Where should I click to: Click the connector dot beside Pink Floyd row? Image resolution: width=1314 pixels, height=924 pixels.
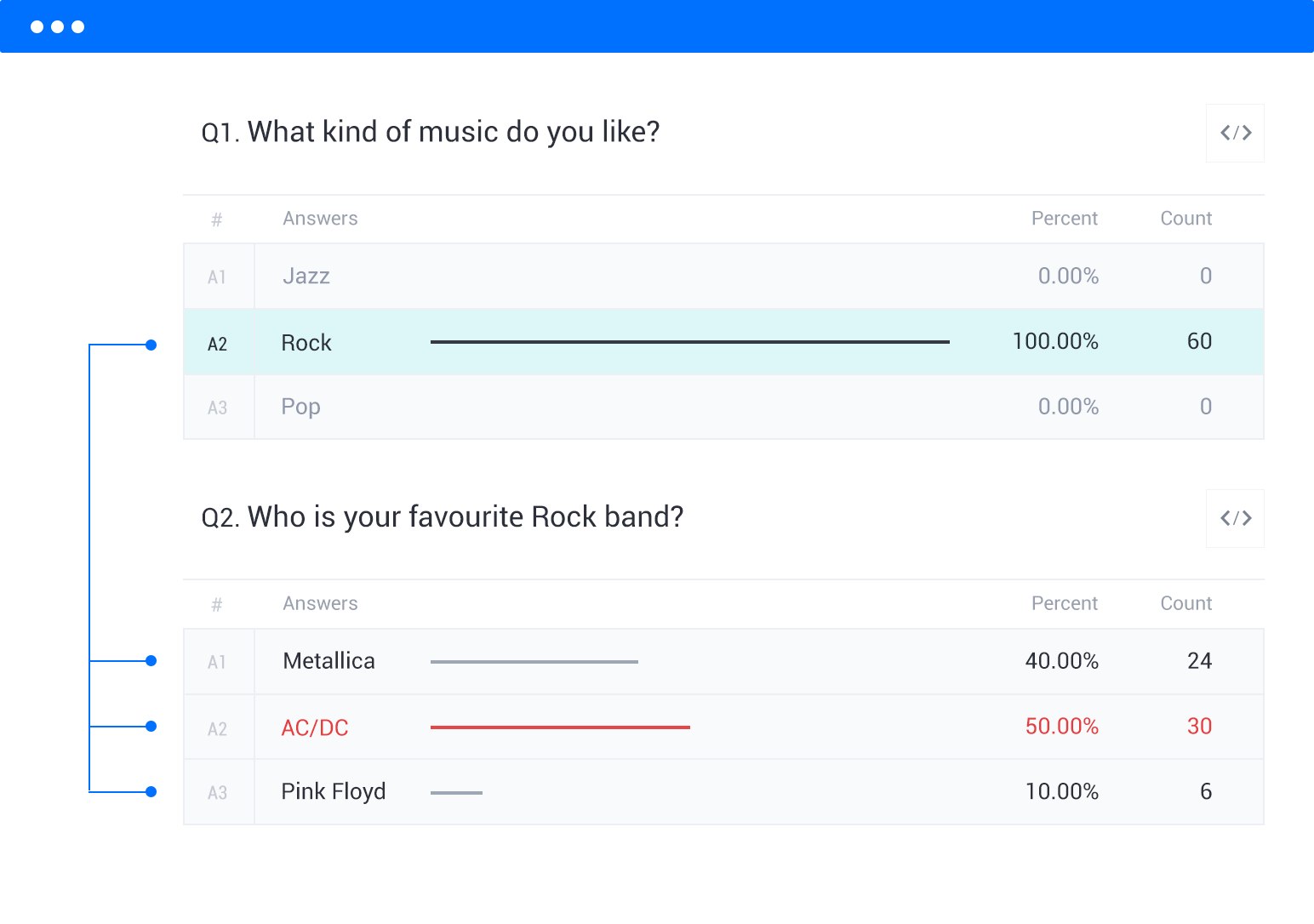[x=151, y=791]
